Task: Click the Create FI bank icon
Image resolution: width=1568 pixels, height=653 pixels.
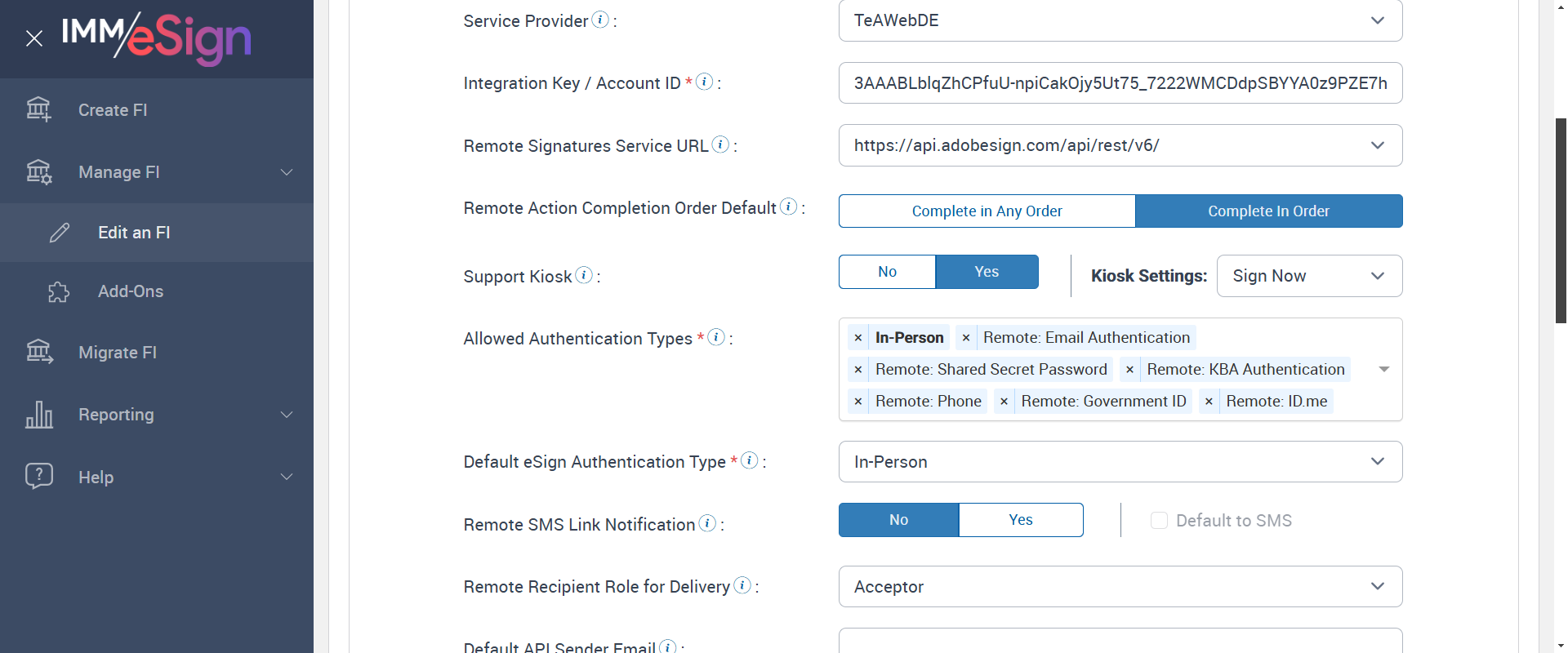Action: [38, 109]
